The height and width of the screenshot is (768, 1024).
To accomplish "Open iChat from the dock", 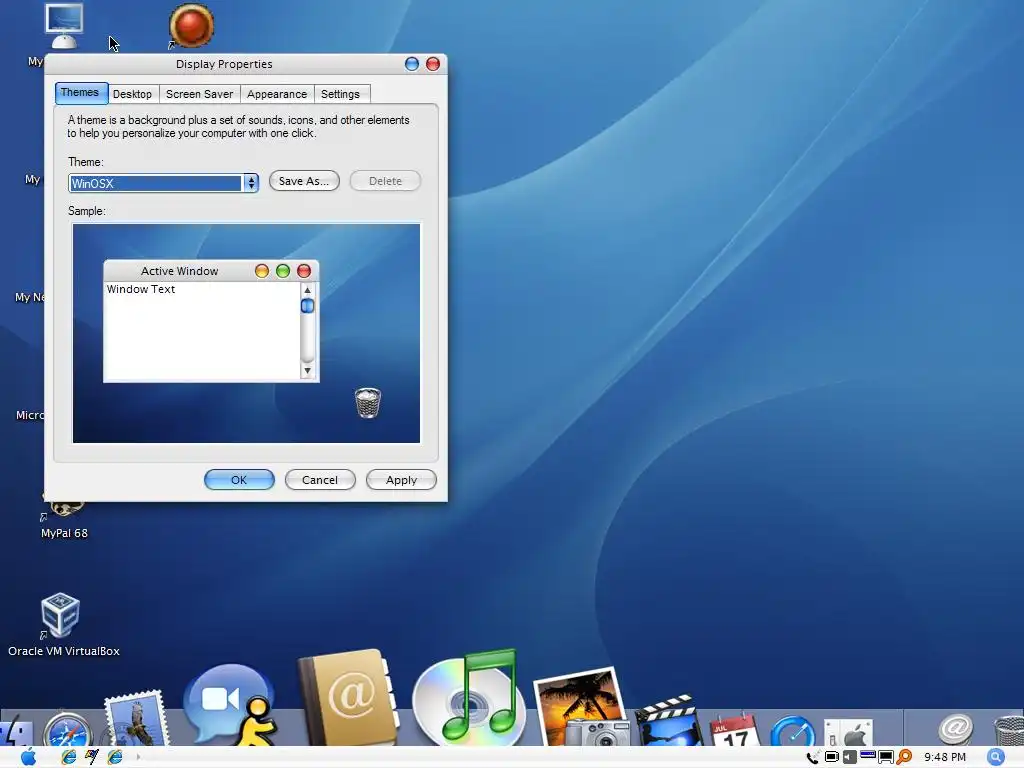I will pyautogui.click(x=232, y=705).
